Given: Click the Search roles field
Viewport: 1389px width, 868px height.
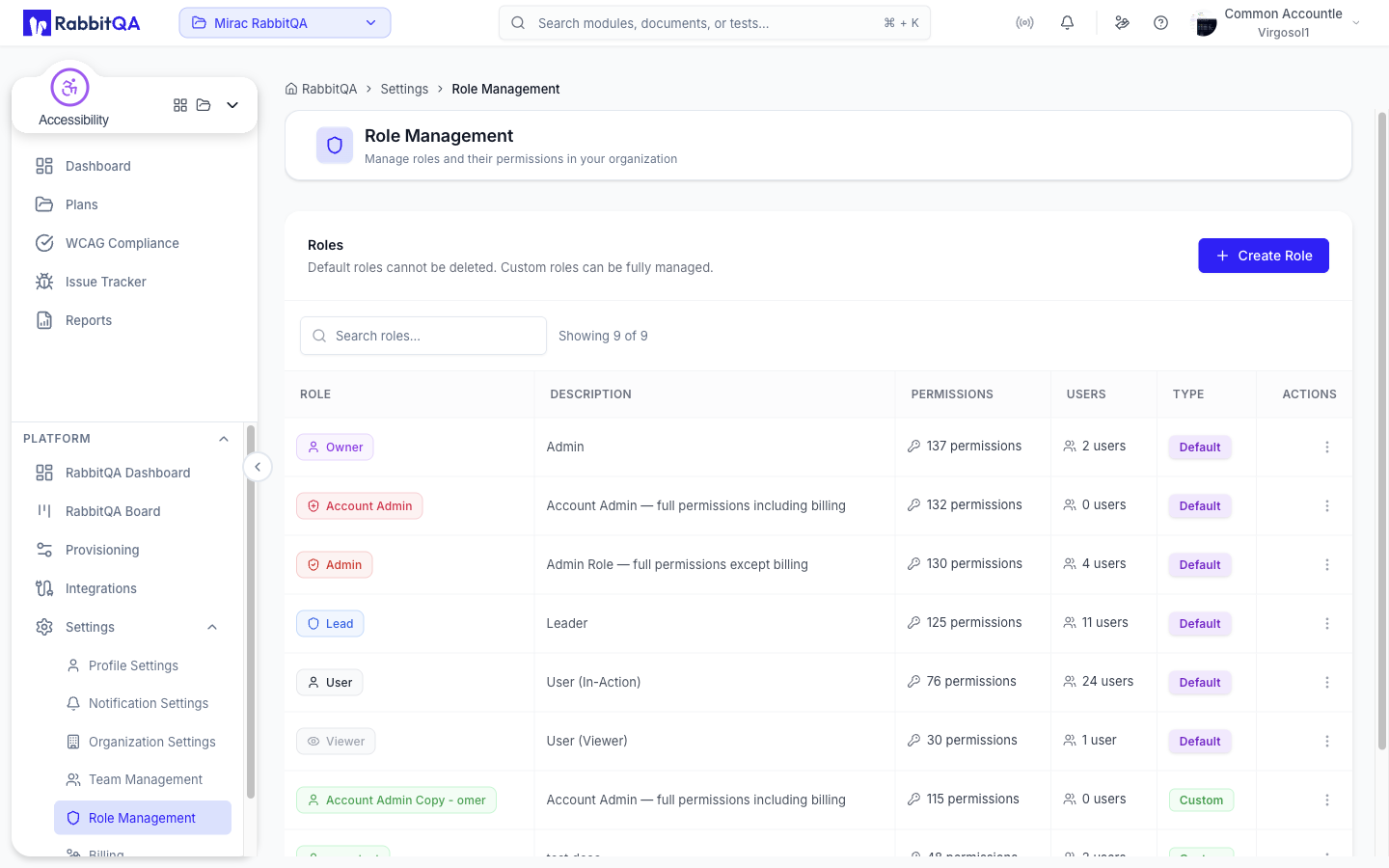Looking at the screenshot, I should 423,336.
